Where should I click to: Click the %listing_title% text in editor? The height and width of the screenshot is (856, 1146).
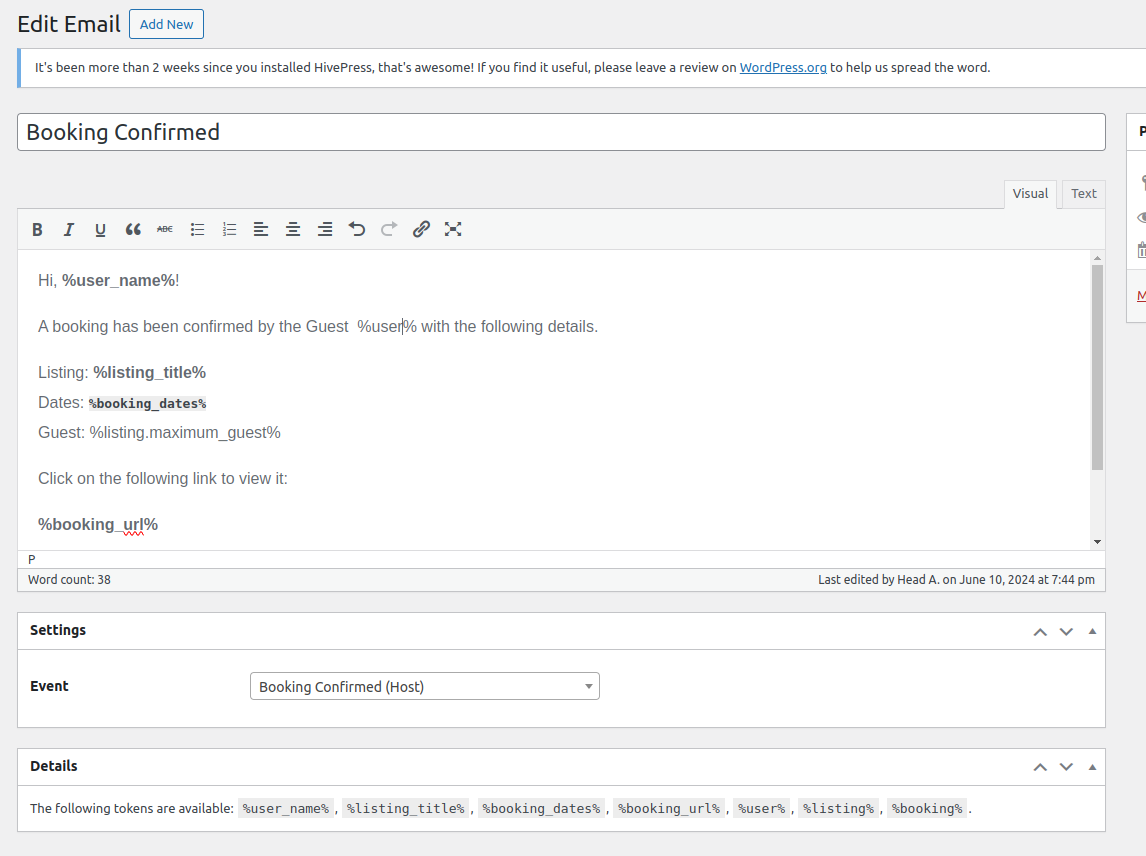[x=149, y=373]
